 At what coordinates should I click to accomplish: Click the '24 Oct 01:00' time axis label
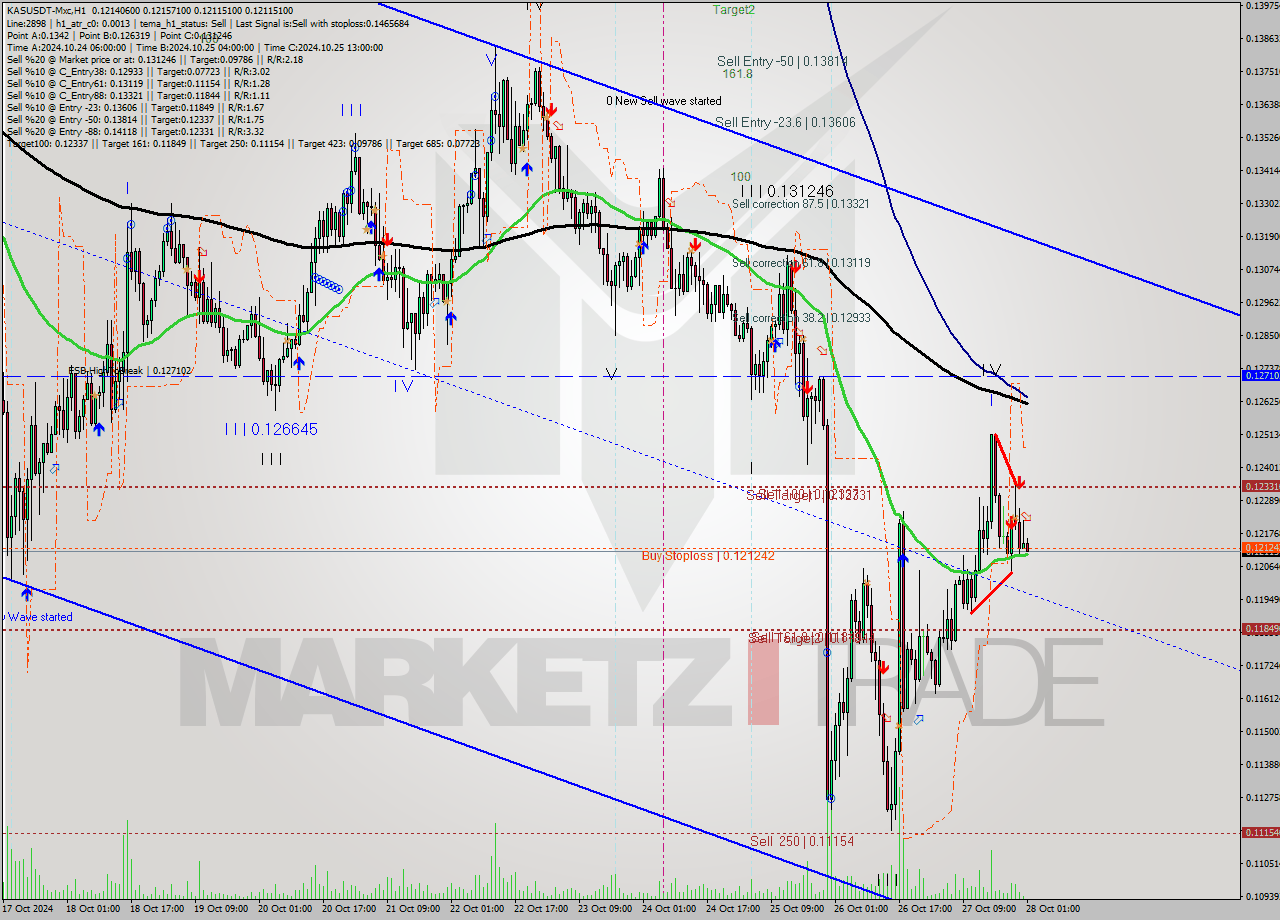(669, 909)
